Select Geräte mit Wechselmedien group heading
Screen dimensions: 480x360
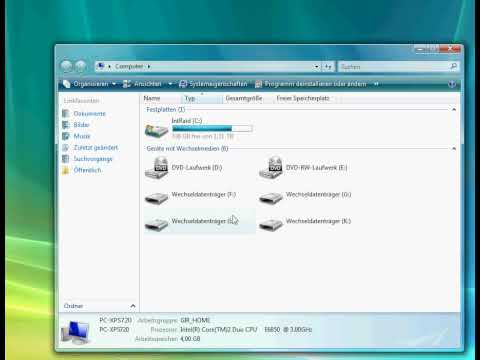(x=187, y=148)
